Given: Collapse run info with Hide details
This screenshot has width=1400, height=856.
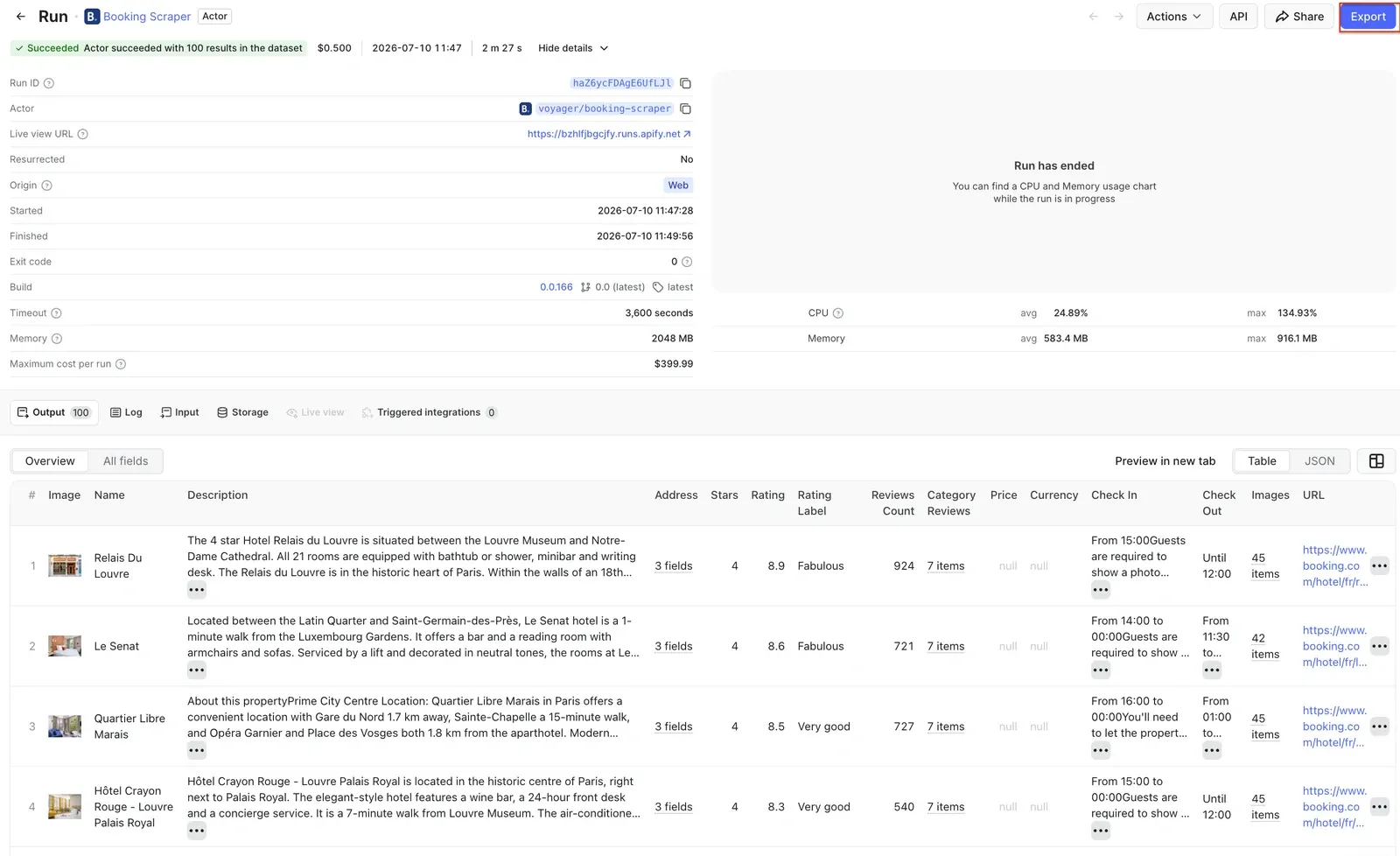Looking at the screenshot, I should coord(573,48).
